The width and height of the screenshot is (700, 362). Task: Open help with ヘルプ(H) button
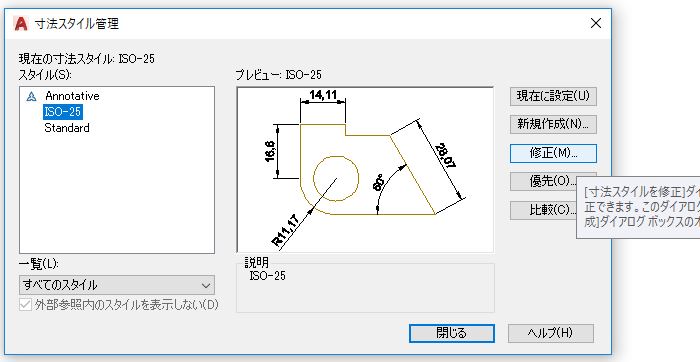(550, 333)
